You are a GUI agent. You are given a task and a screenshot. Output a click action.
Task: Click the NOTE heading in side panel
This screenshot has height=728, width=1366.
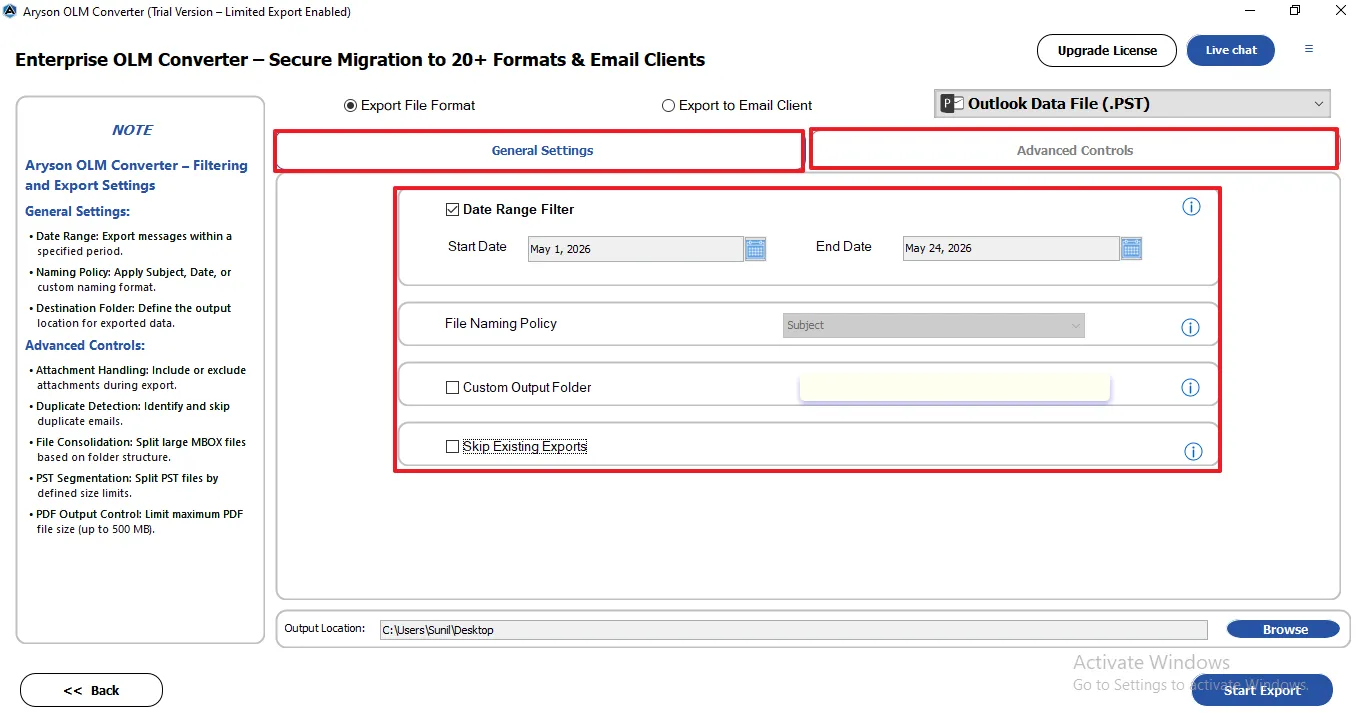pyautogui.click(x=132, y=130)
